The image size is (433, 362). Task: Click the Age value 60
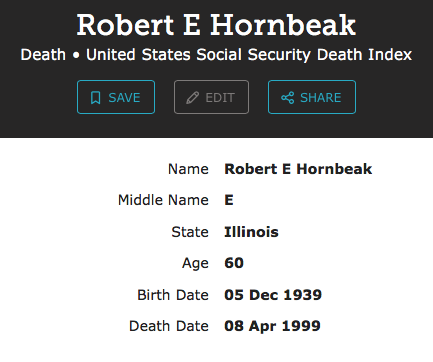pos(234,263)
